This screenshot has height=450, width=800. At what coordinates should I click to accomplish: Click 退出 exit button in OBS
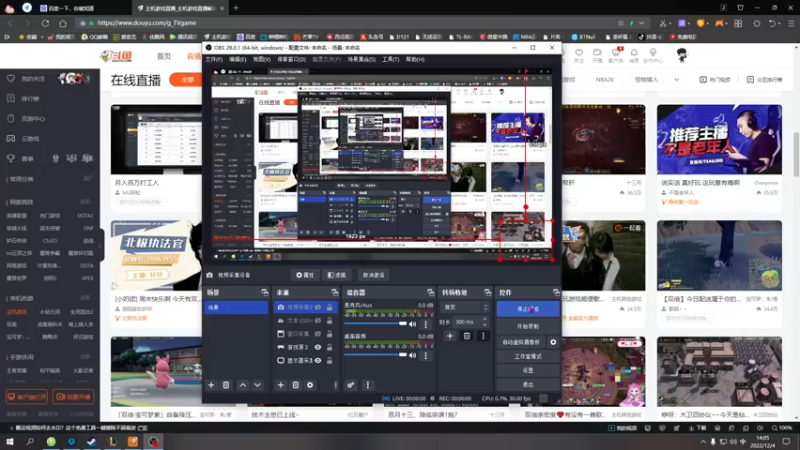tap(528, 384)
